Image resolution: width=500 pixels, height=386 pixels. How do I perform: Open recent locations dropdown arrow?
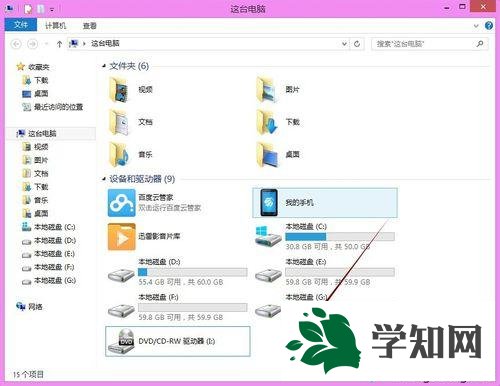[x=46, y=44]
